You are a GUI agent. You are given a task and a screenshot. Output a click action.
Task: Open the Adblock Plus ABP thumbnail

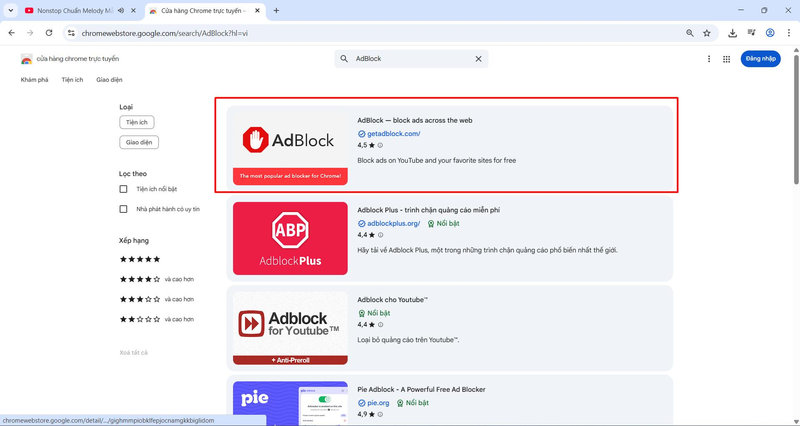290,238
